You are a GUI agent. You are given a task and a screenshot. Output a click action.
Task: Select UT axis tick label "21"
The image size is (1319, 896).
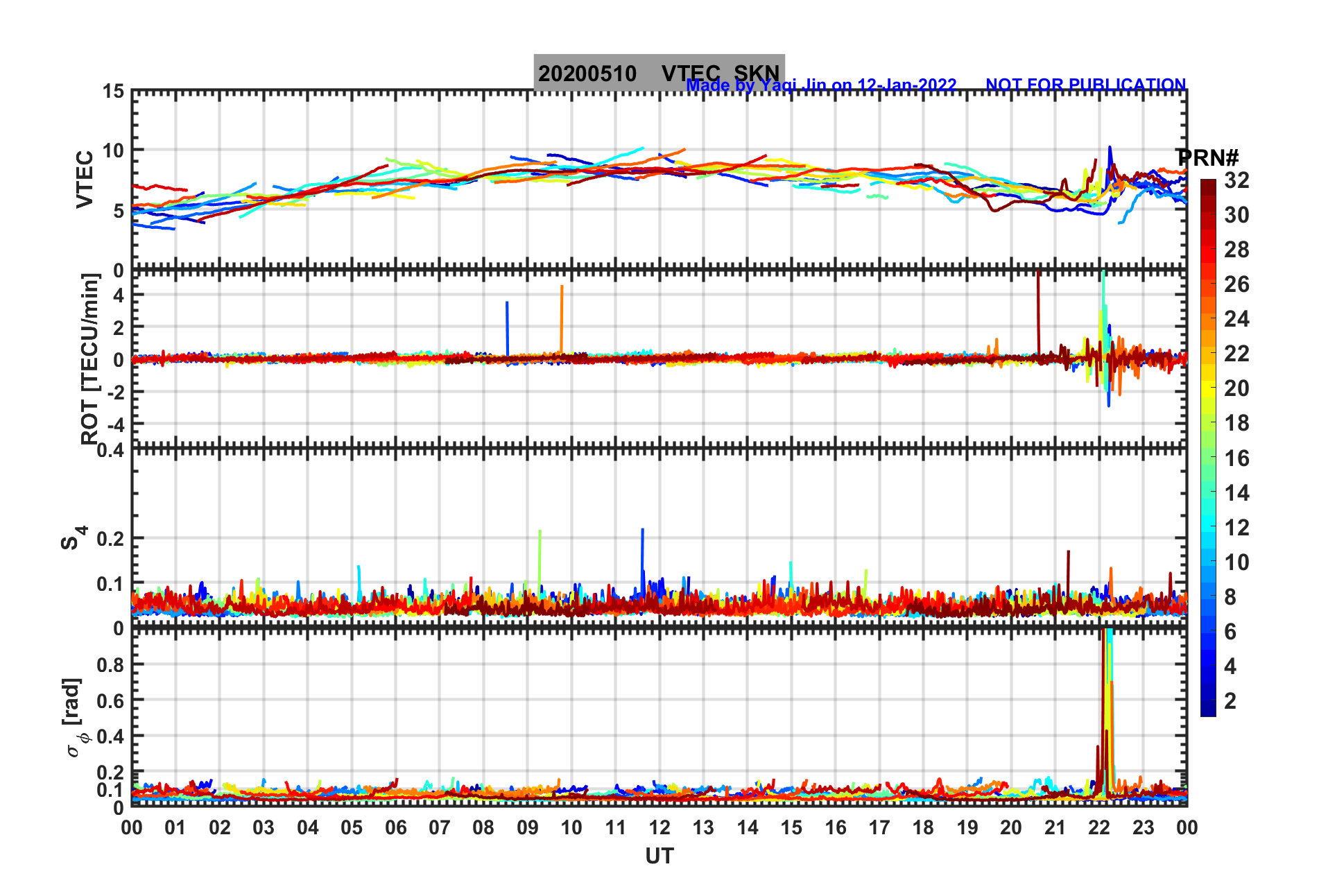pyautogui.click(x=1055, y=827)
